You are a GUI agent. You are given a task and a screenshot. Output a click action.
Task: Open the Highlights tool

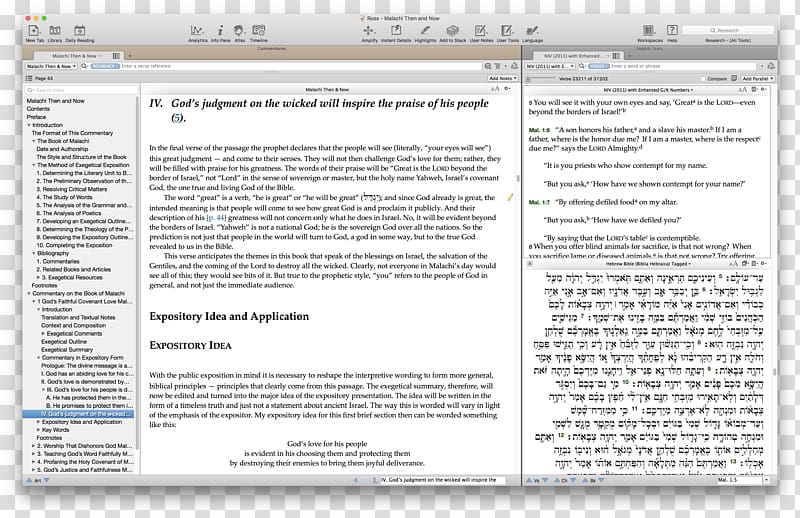click(425, 33)
